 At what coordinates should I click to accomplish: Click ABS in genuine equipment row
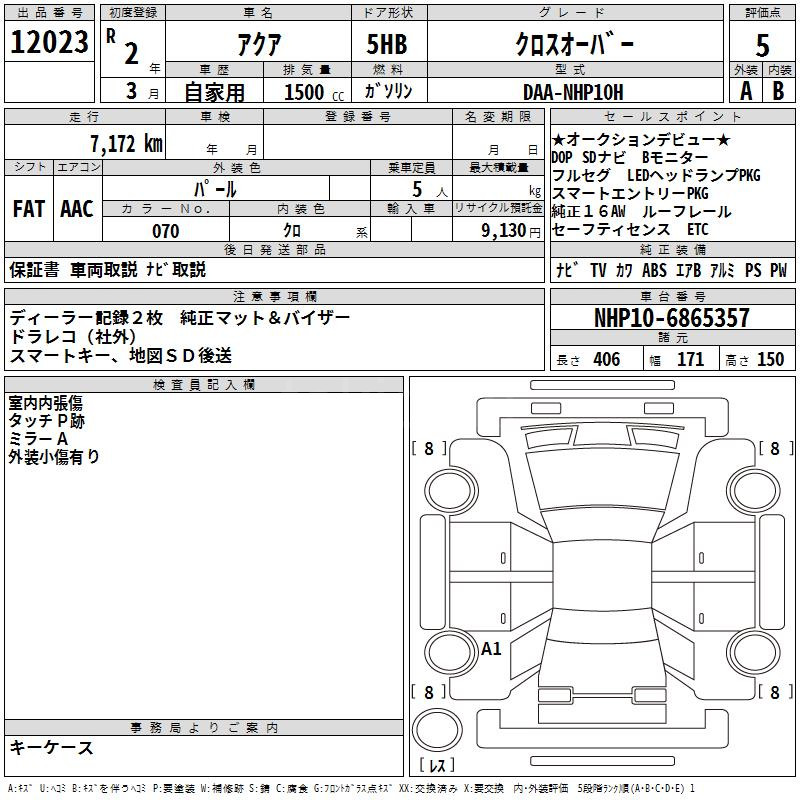point(654,270)
